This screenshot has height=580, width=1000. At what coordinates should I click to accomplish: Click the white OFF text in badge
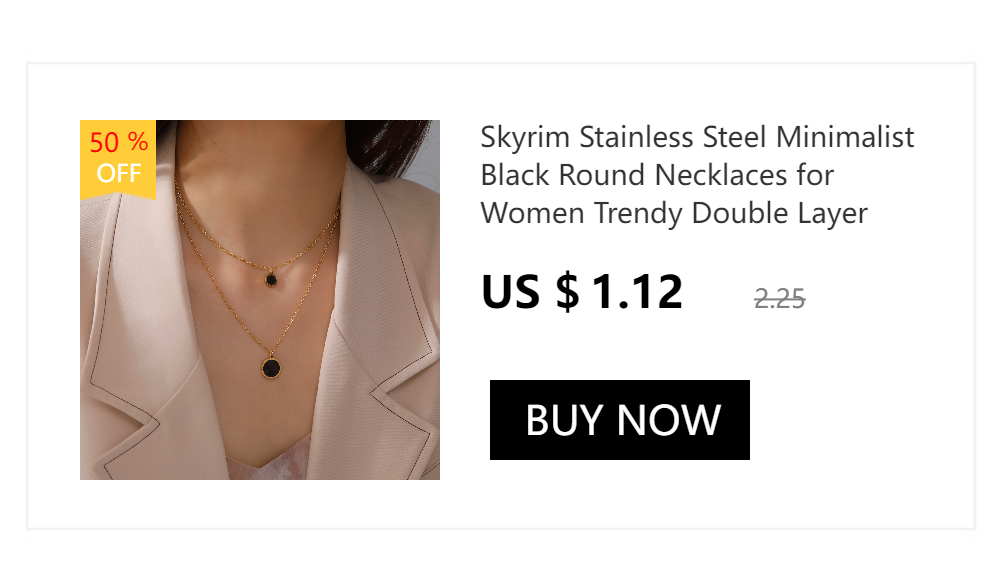pos(119,173)
